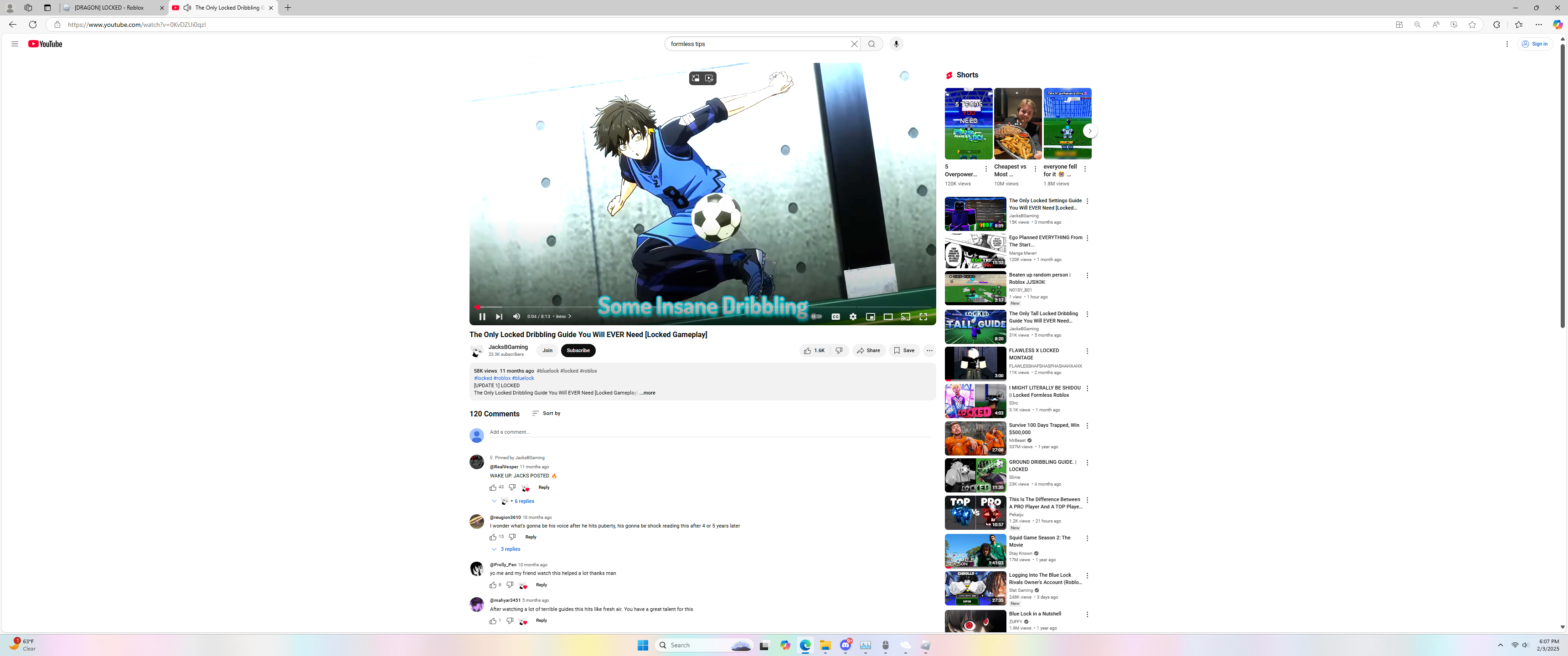This screenshot has height=656, width=1568.
Task: Open the comments 'Sort by' menu
Action: pyautogui.click(x=546, y=413)
